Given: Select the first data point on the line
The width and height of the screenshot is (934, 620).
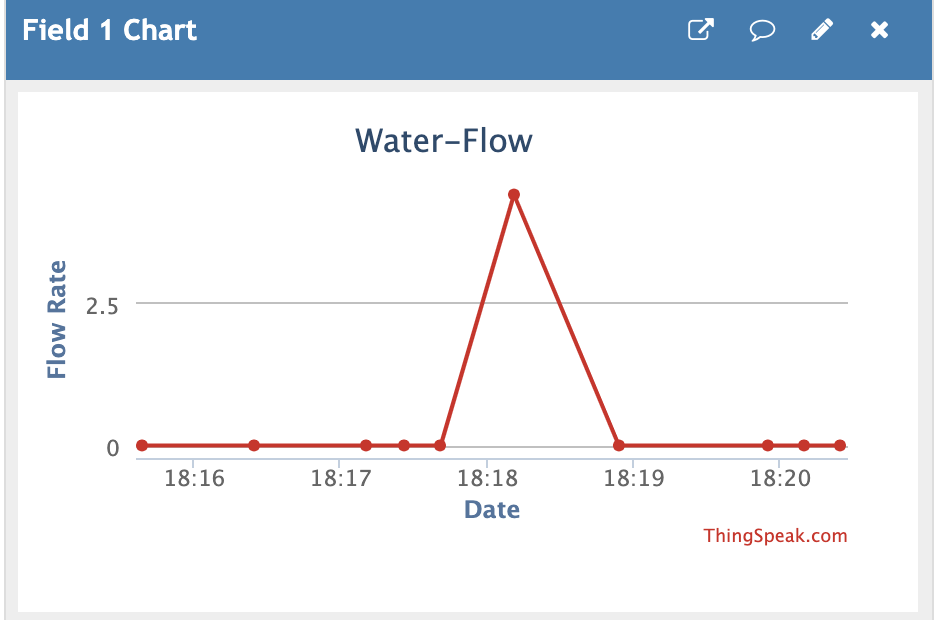Looking at the screenshot, I should 141,445.
